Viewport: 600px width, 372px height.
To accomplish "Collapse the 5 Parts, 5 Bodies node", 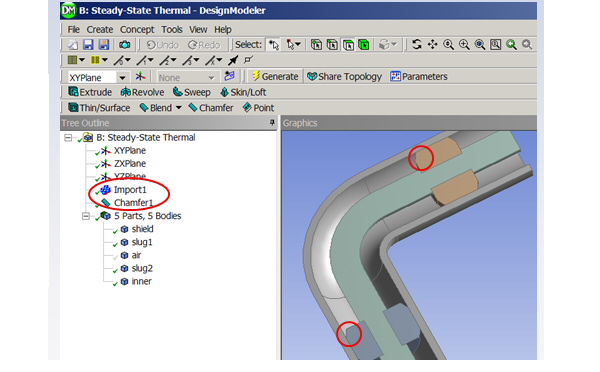I will click(86, 216).
